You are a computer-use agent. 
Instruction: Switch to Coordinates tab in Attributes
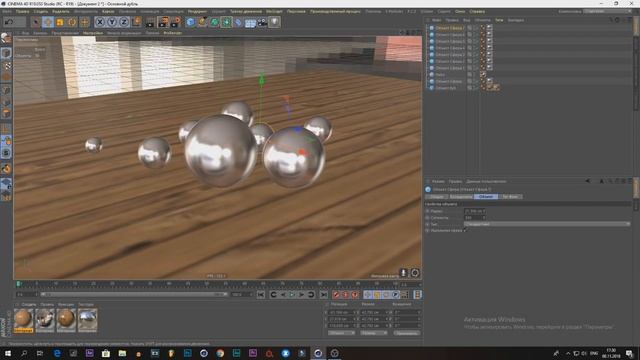coord(460,196)
